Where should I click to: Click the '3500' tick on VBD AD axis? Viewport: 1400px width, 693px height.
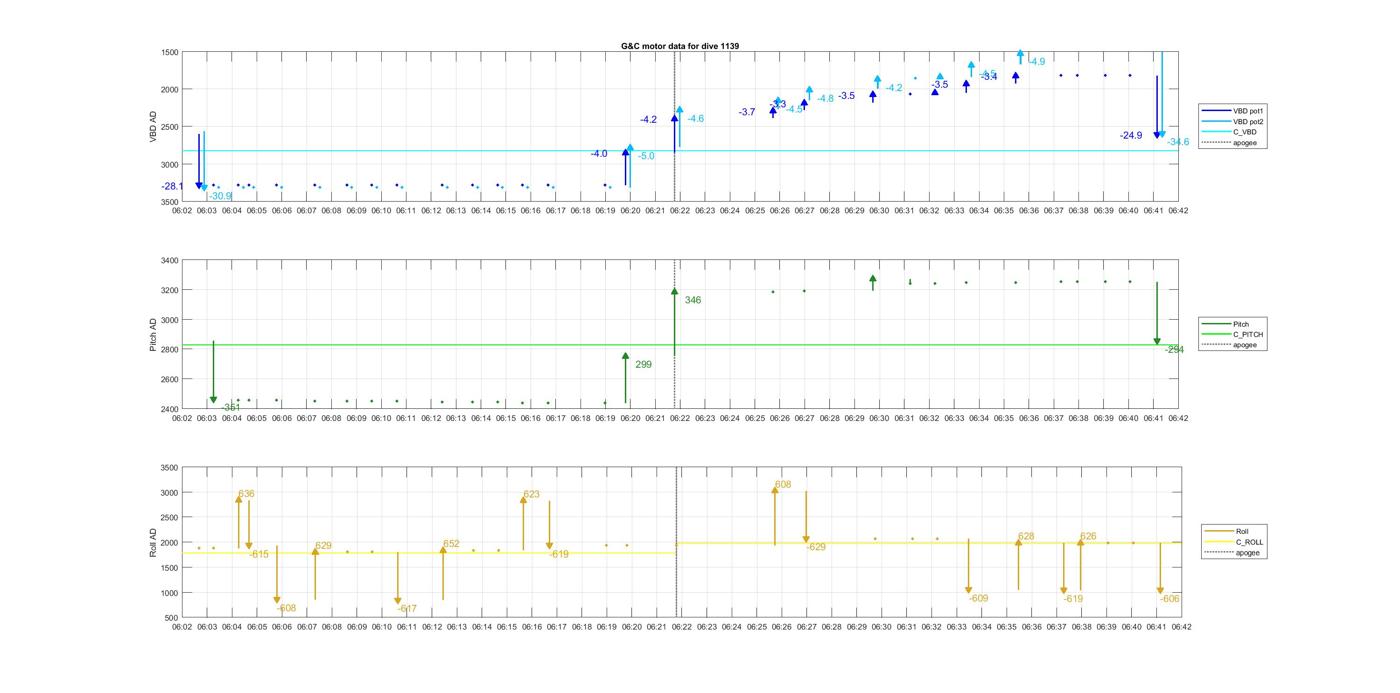coord(170,202)
